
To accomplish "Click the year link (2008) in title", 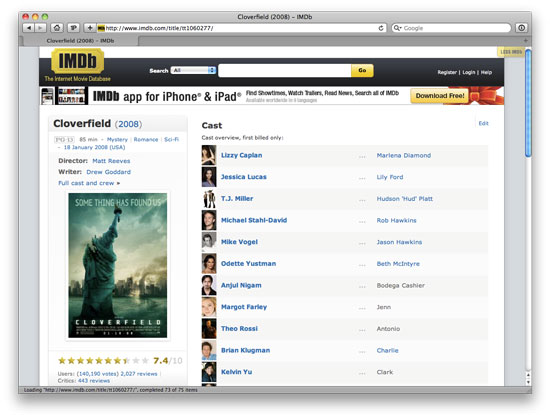I will click(128, 124).
